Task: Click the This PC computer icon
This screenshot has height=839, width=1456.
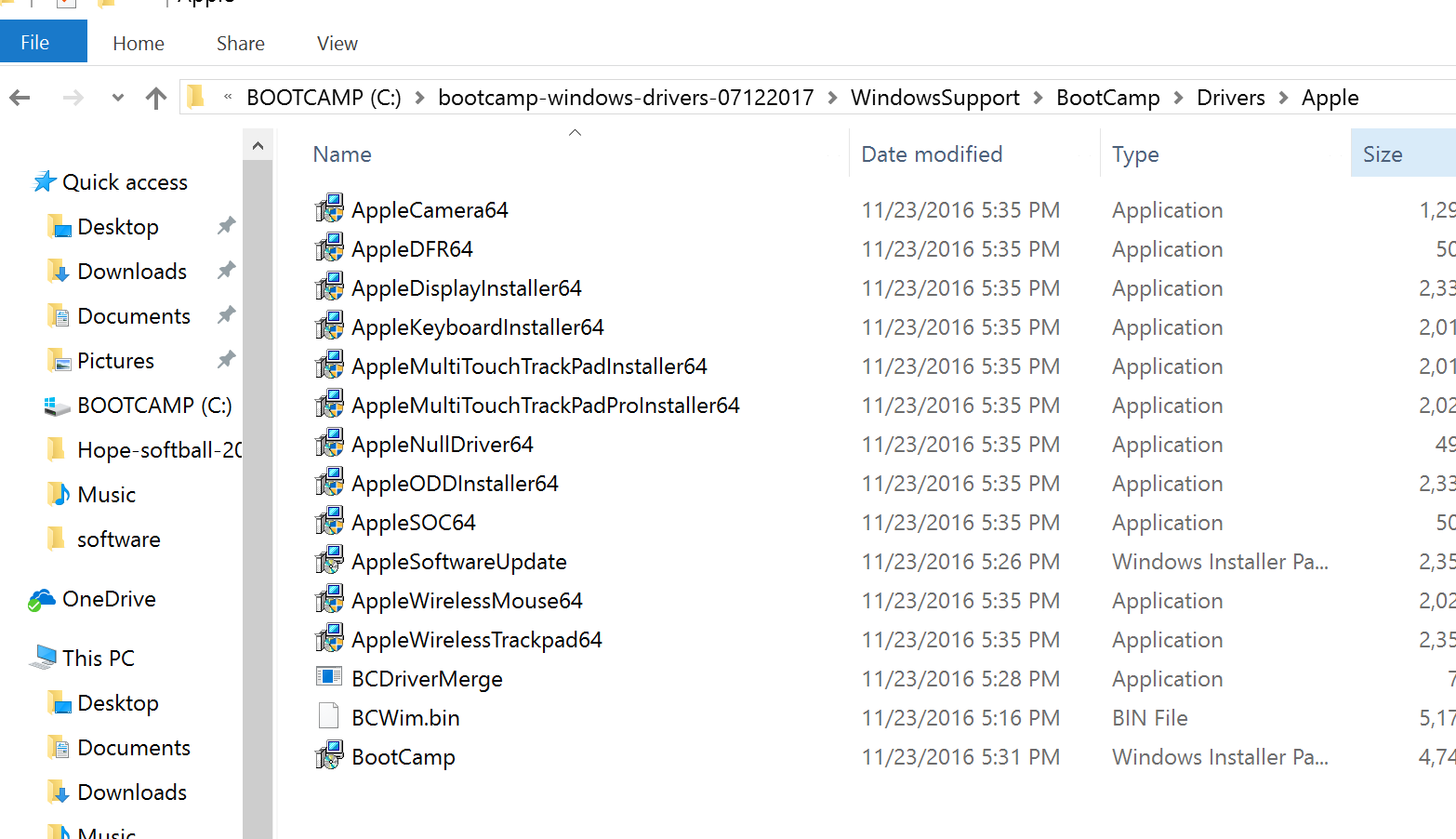Action: click(43, 658)
